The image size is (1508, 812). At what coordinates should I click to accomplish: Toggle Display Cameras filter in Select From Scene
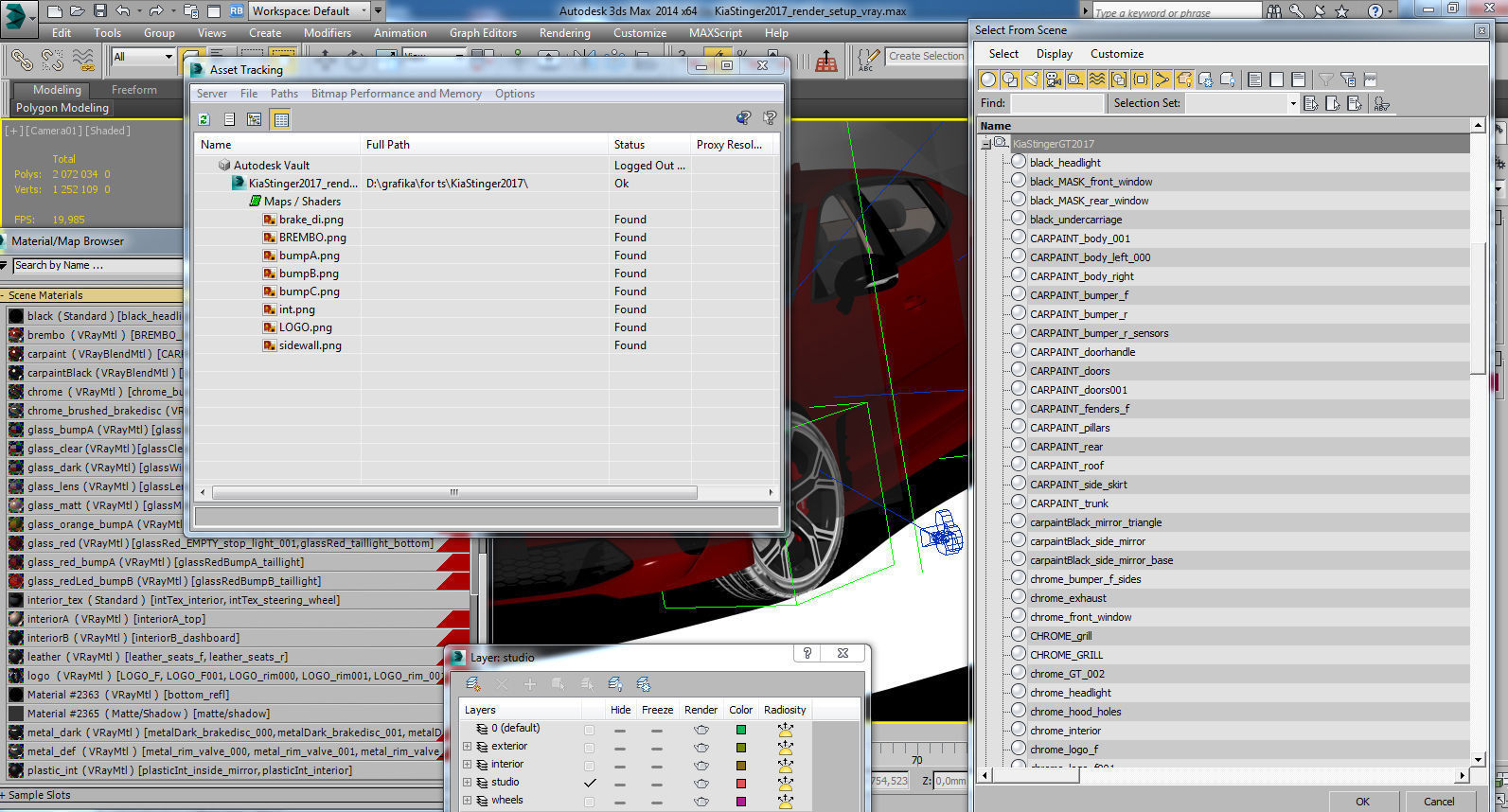[x=1054, y=79]
